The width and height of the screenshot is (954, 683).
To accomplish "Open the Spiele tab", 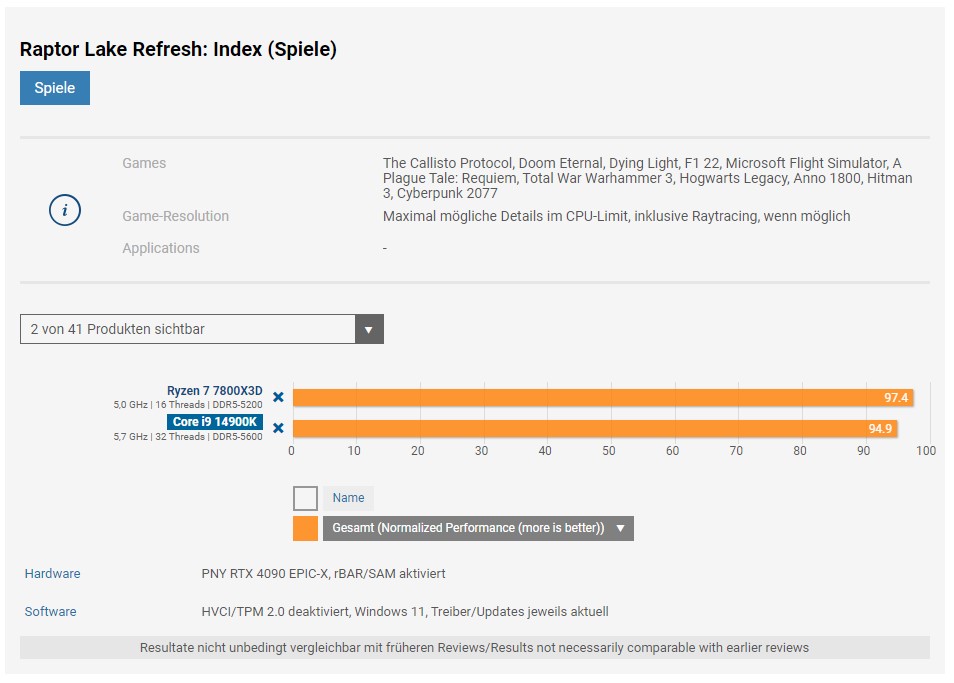I will pyautogui.click(x=55, y=88).
